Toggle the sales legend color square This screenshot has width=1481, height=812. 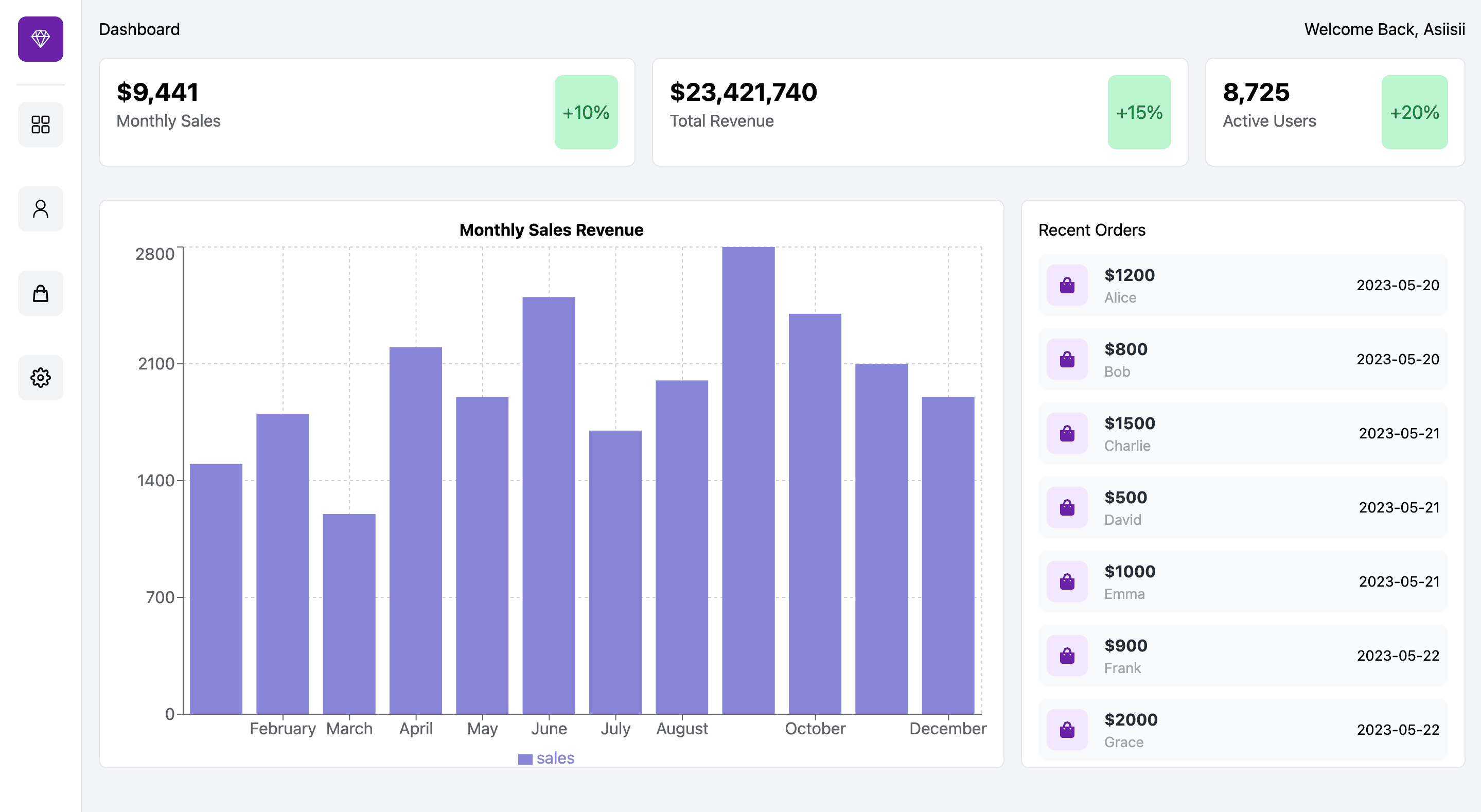(x=525, y=759)
